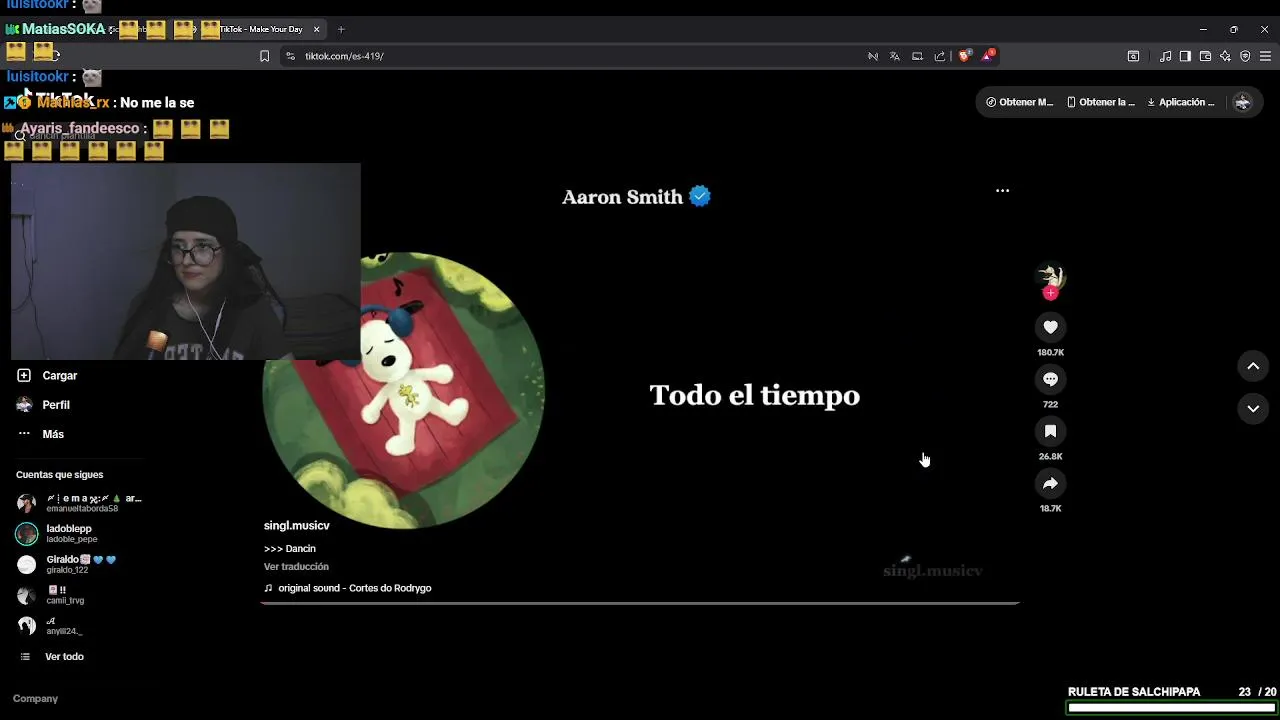Open the Brave Wallet icon
The height and width of the screenshot is (720, 1280).
[x=1205, y=56]
